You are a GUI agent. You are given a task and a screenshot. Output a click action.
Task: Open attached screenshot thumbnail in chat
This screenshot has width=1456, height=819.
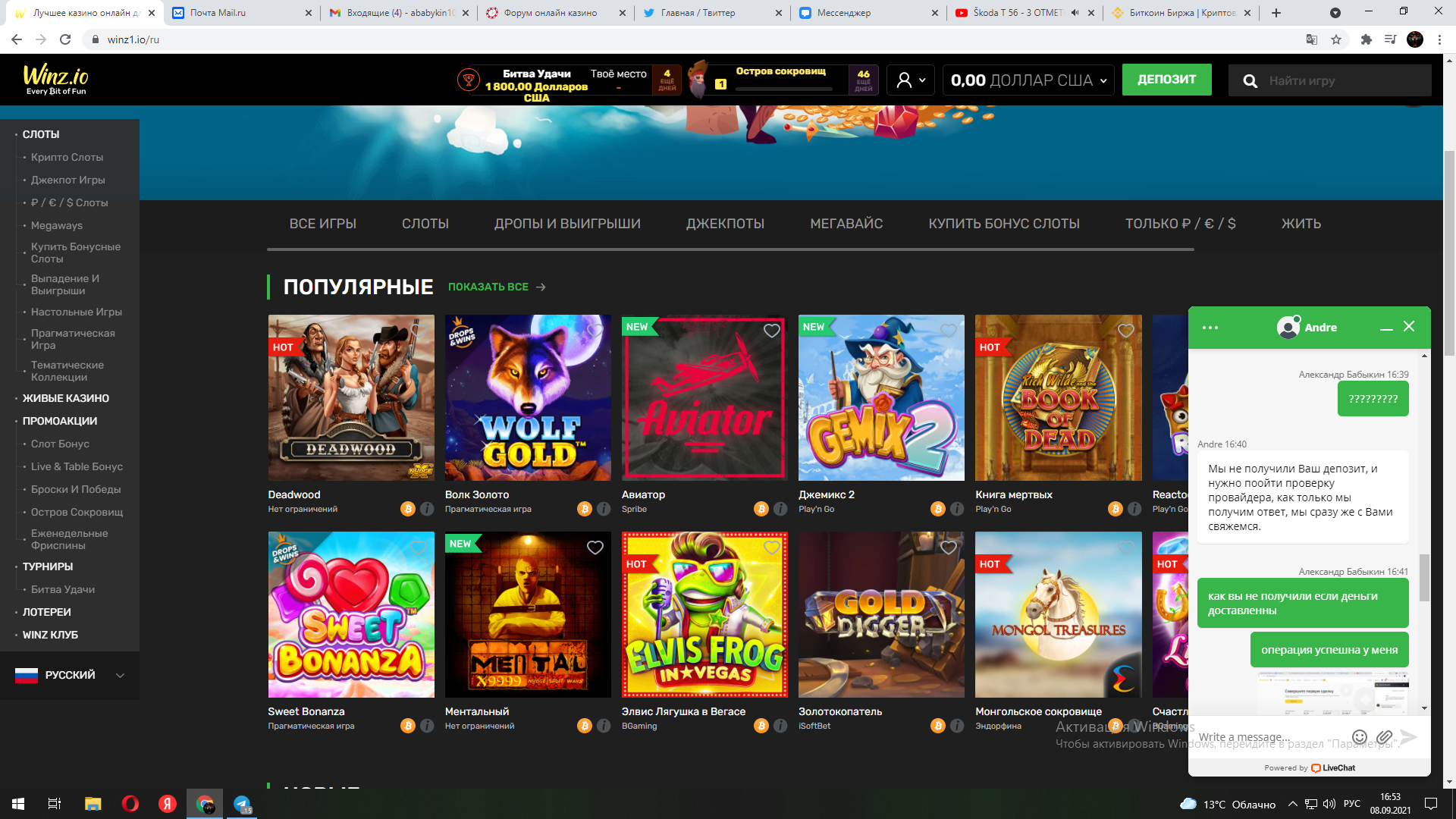coord(1332,692)
